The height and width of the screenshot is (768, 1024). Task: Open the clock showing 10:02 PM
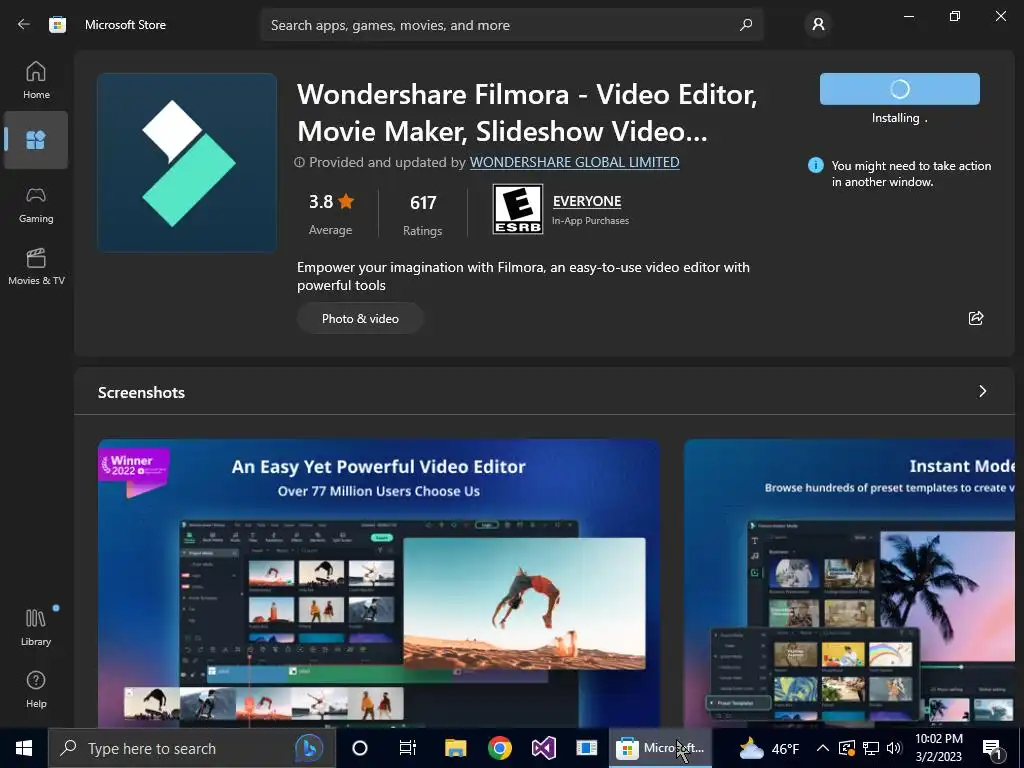coord(939,748)
